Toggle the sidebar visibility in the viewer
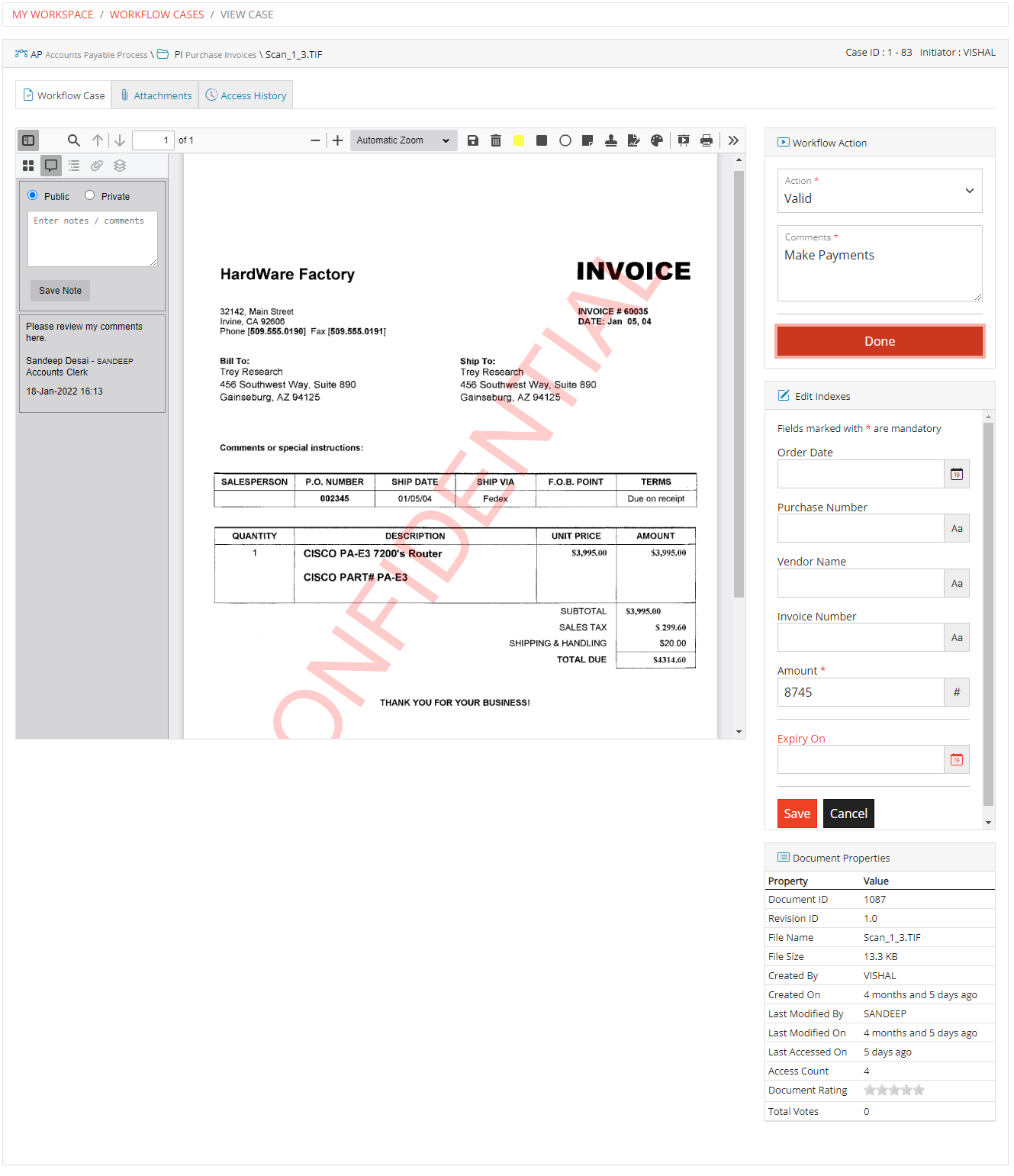The image size is (1014, 1176). (28, 140)
